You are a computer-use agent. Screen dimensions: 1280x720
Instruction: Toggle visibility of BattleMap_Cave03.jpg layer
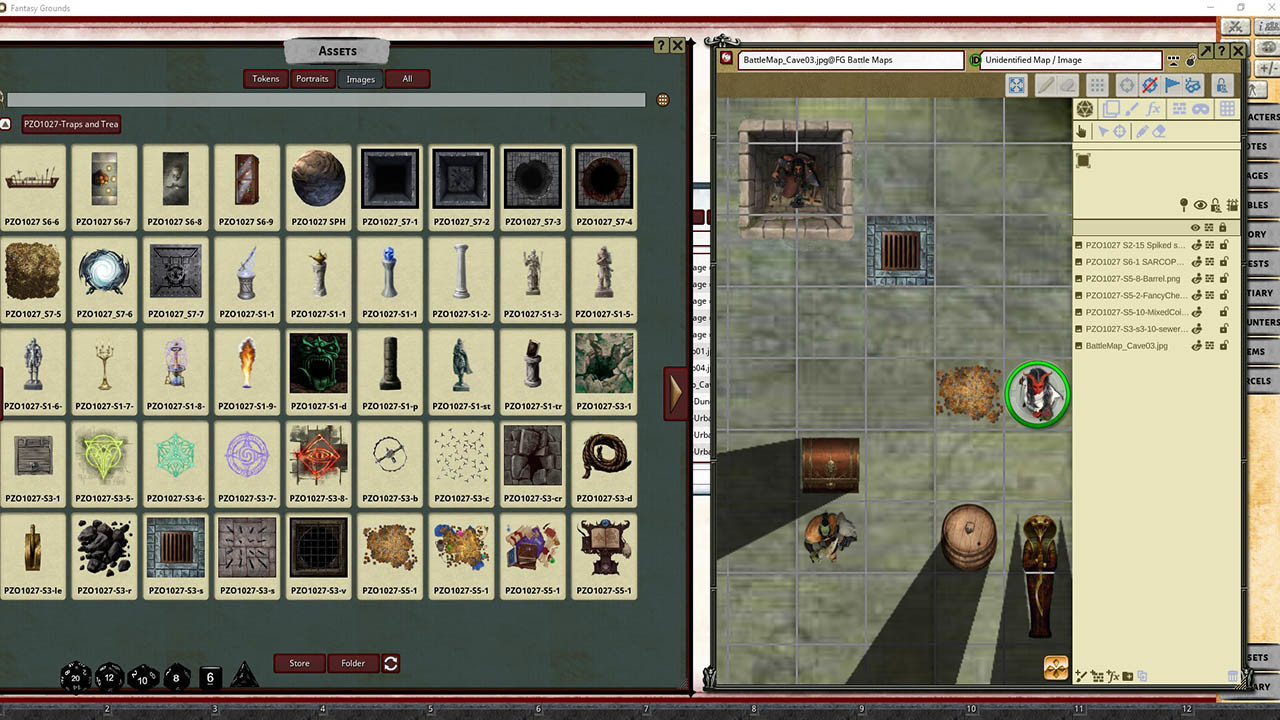[1196, 346]
